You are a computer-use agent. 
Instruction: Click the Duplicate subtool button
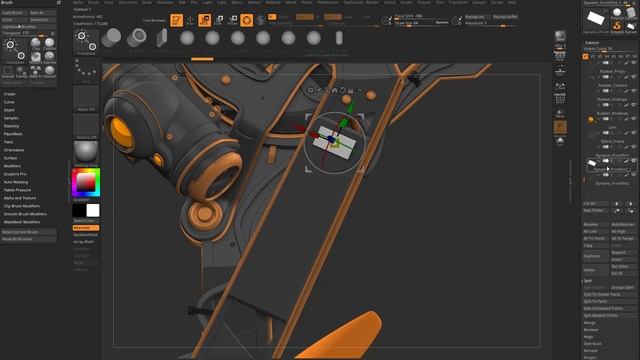point(596,256)
